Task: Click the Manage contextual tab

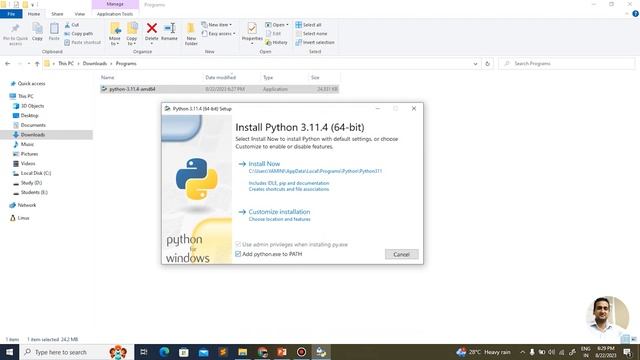Action: click(115, 4)
